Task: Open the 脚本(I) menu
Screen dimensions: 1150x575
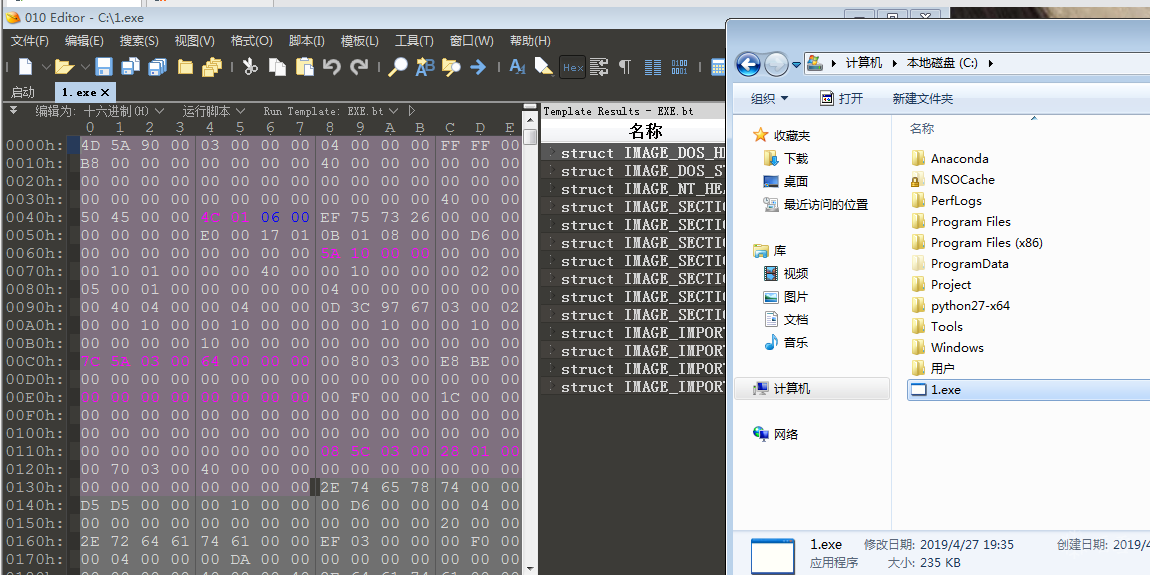Action: pos(307,41)
